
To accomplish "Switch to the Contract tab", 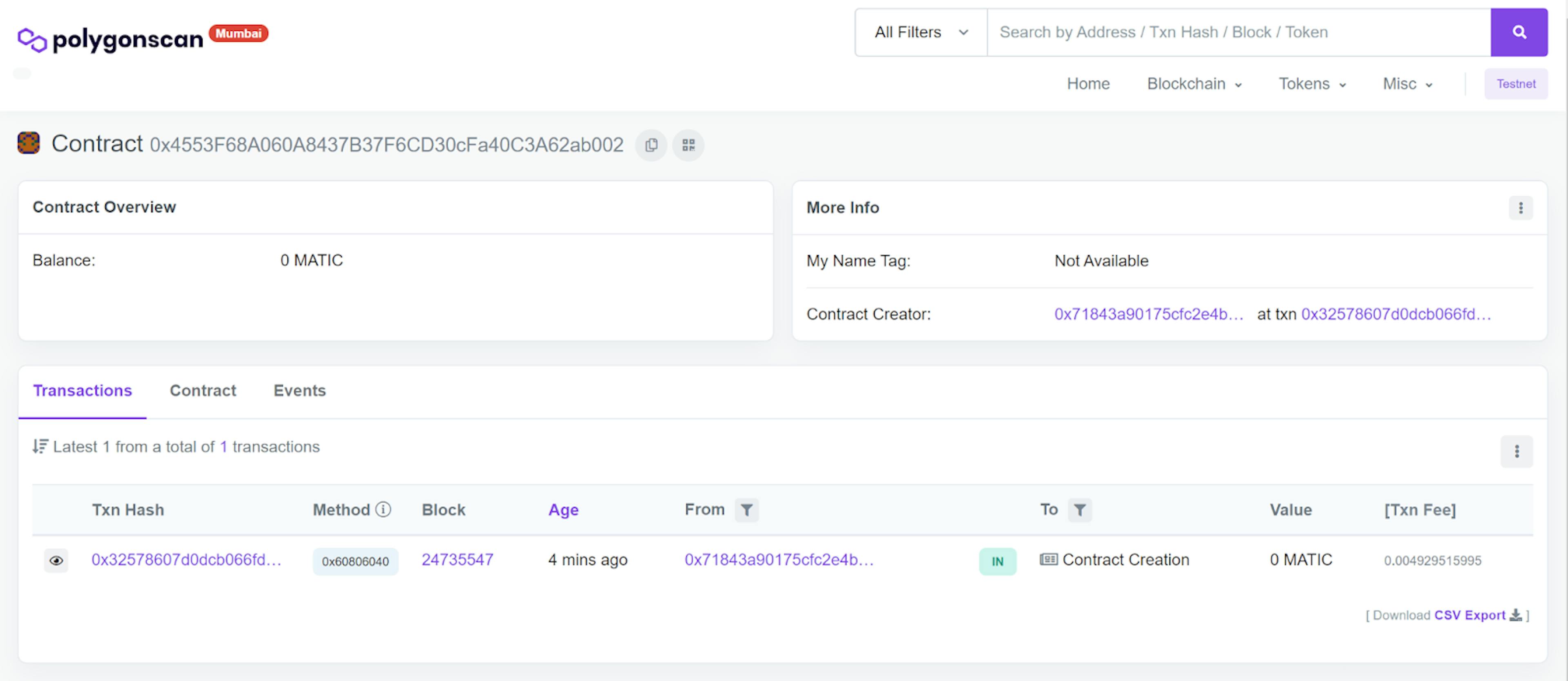I will [x=203, y=391].
